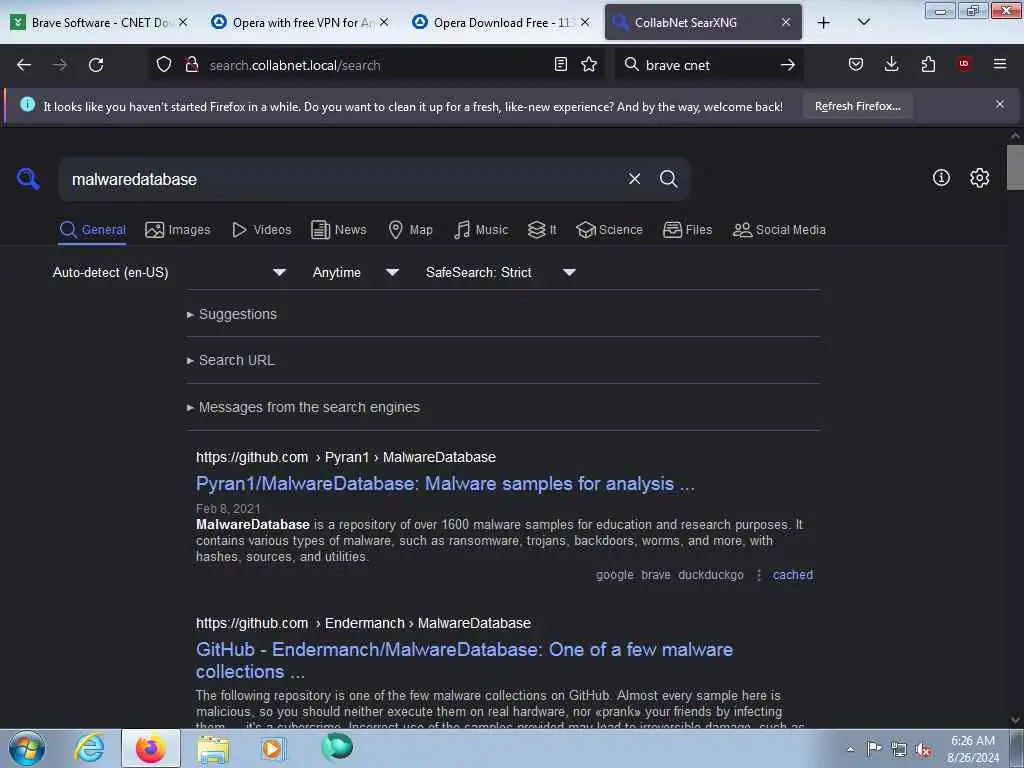Open Pocket save icon
The image size is (1024, 768).
pyautogui.click(x=856, y=65)
